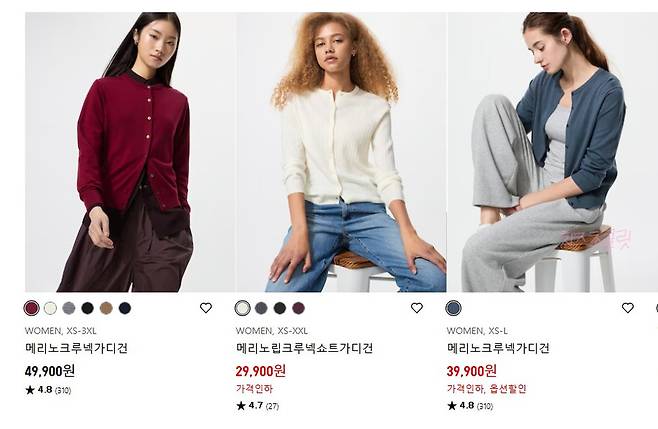Select blue swatch on third cardigan
The height and width of the screenshot is (429, 658).
[454, 308]
